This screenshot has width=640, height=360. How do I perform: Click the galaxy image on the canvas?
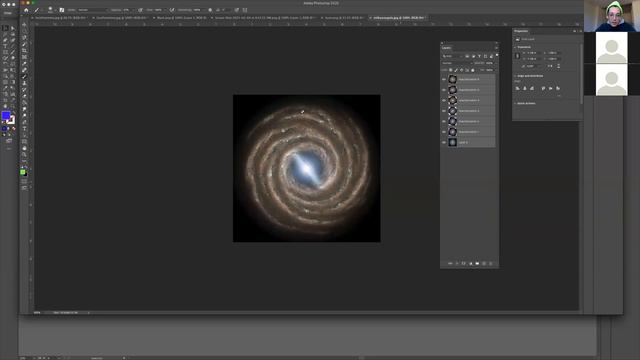pyautogui.click(x=307, y=168)
